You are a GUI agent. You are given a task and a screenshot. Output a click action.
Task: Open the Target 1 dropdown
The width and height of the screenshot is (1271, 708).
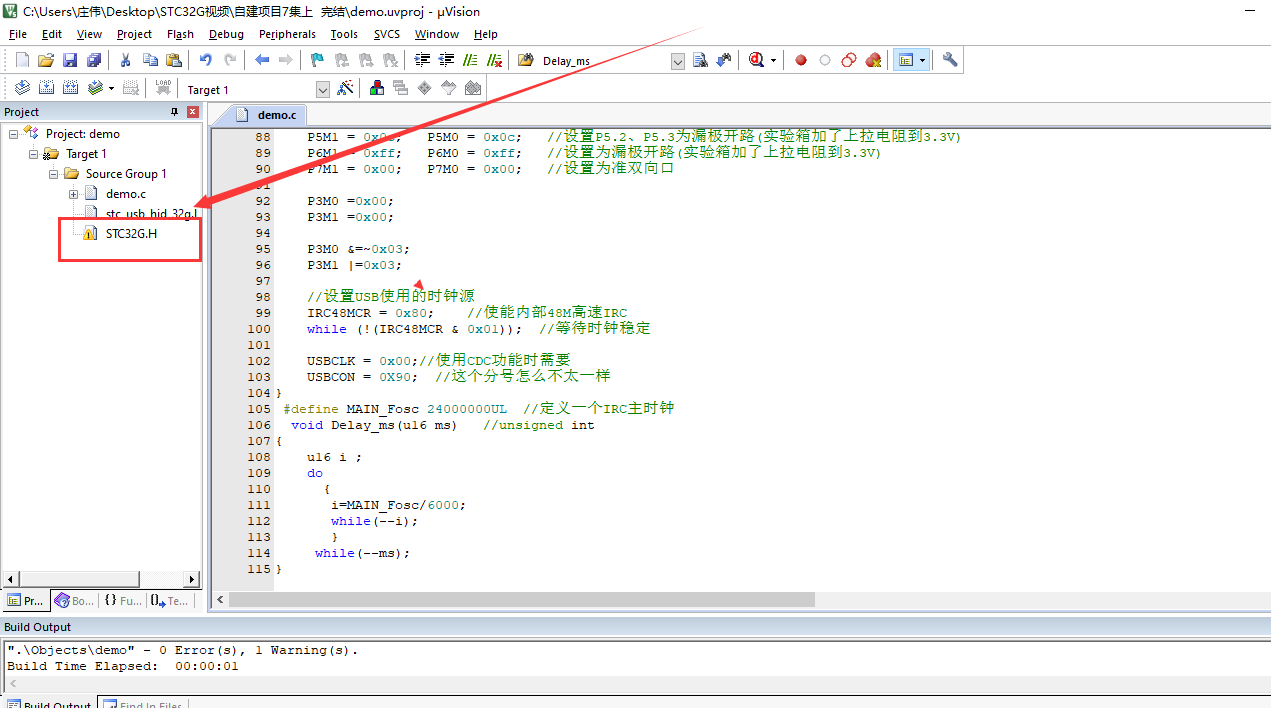pos(323,90)
